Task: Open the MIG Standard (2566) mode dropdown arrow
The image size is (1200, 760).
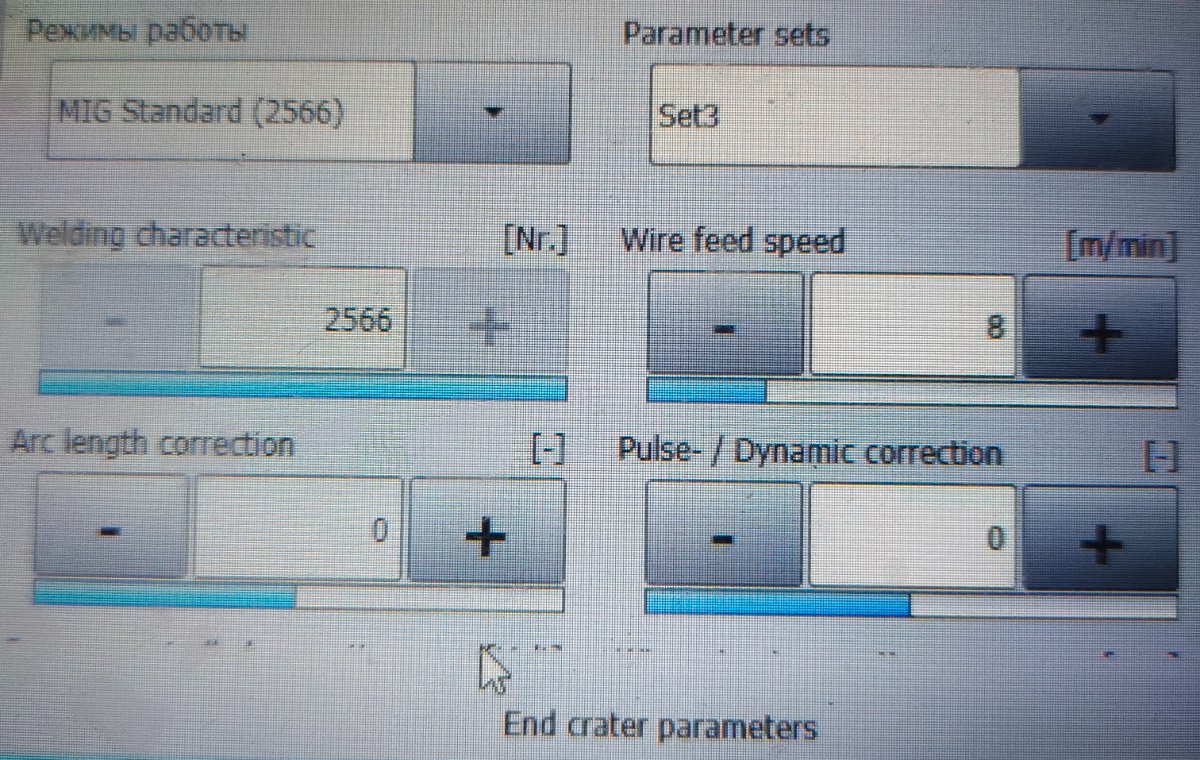Action: [x=491, y=112]
